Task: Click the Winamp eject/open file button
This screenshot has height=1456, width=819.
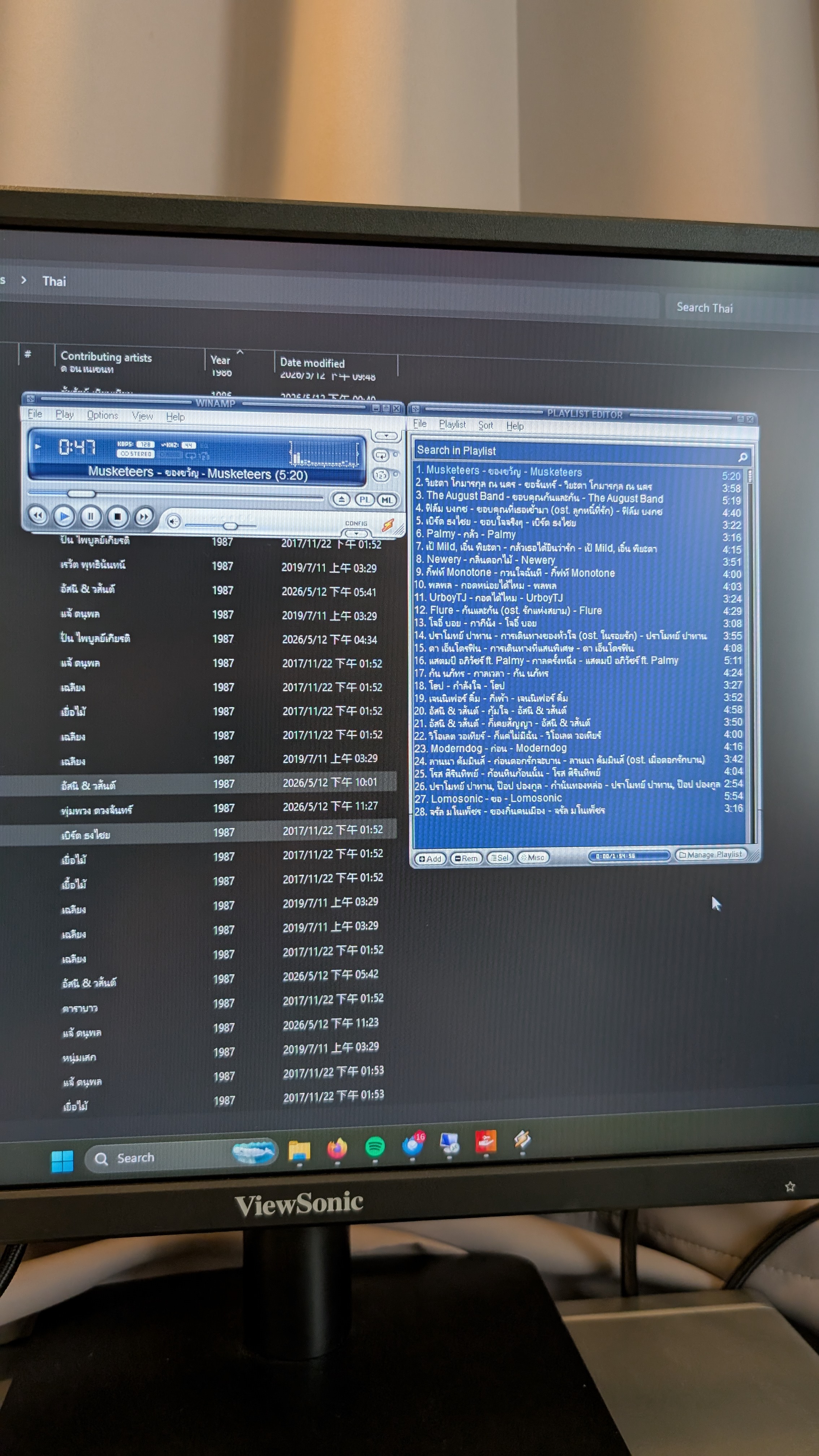Action: click(x=341, y=500)
